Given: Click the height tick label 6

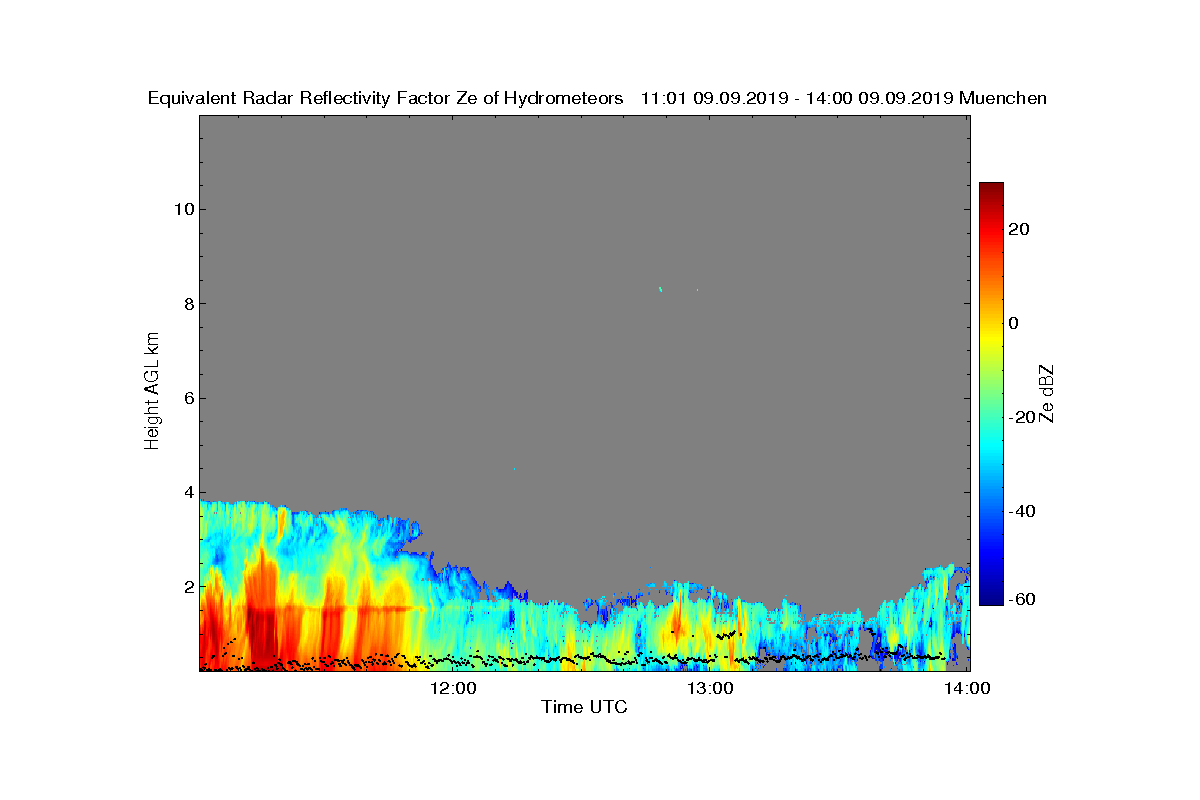Looking at the screenshot, I should click(187, 398).
